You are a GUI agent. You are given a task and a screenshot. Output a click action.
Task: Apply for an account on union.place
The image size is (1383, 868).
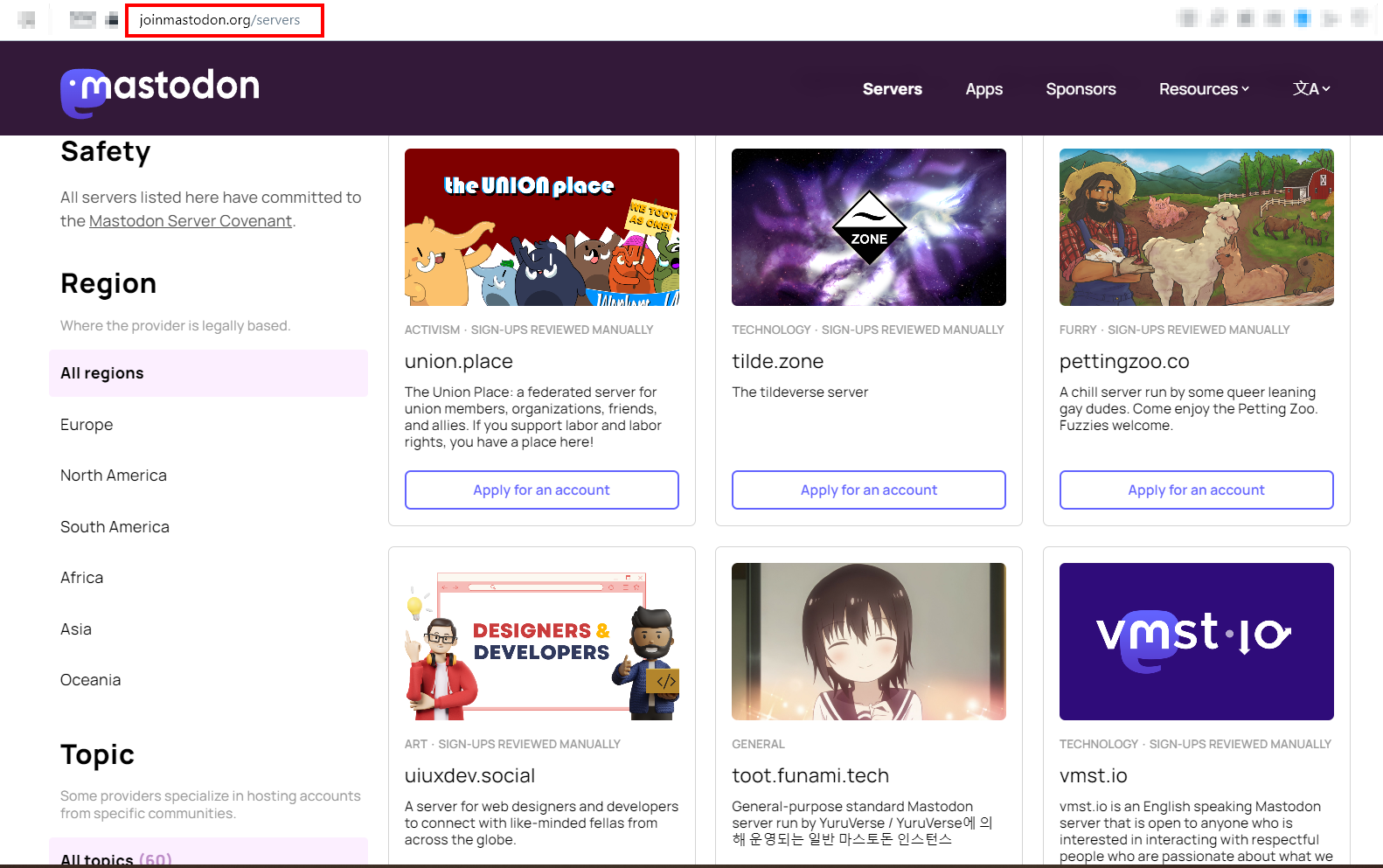(x=542, y=490)
